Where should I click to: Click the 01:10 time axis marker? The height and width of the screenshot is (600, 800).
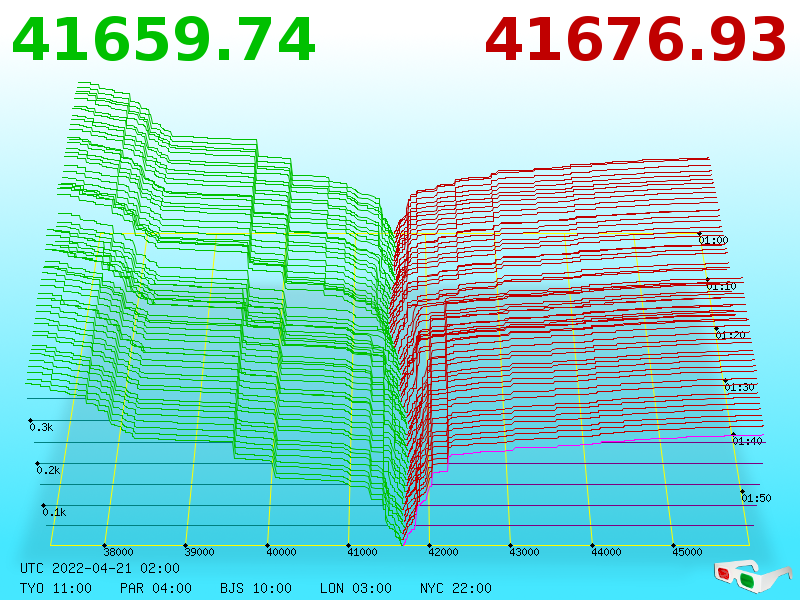click(x=721, y=286)
